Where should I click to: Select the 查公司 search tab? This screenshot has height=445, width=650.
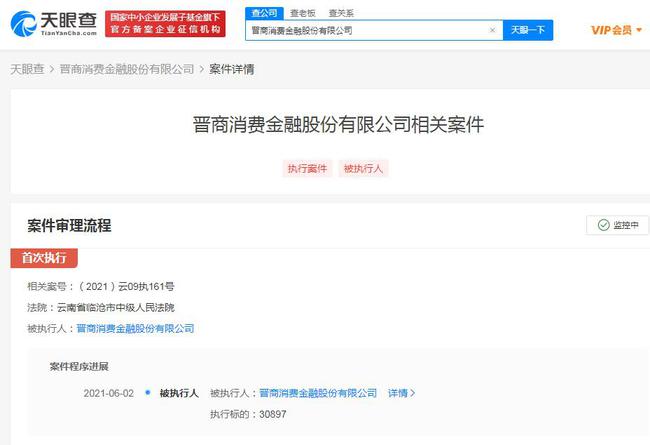click(x=264, y=13)
